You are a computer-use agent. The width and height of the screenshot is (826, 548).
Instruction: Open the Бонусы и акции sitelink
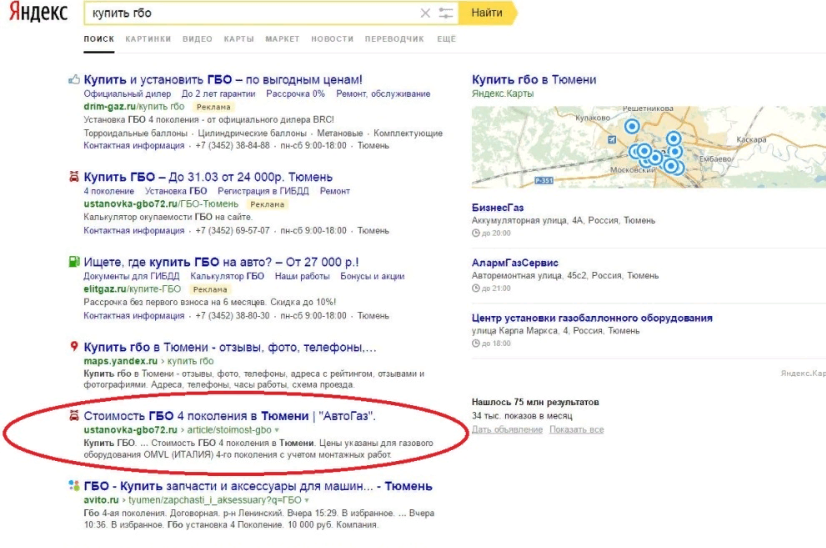click(372, 276)
